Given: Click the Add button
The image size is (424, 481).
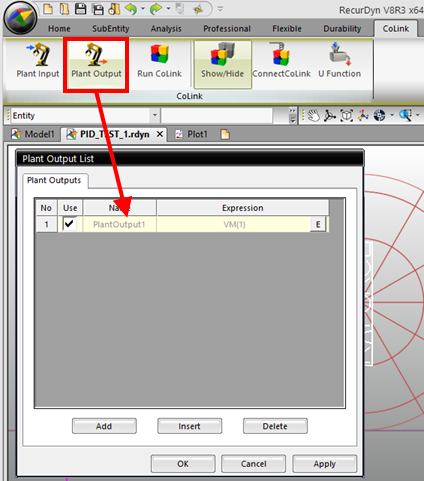Looking at the screenshot, I should pyautogui.click(x=104, y=426).
